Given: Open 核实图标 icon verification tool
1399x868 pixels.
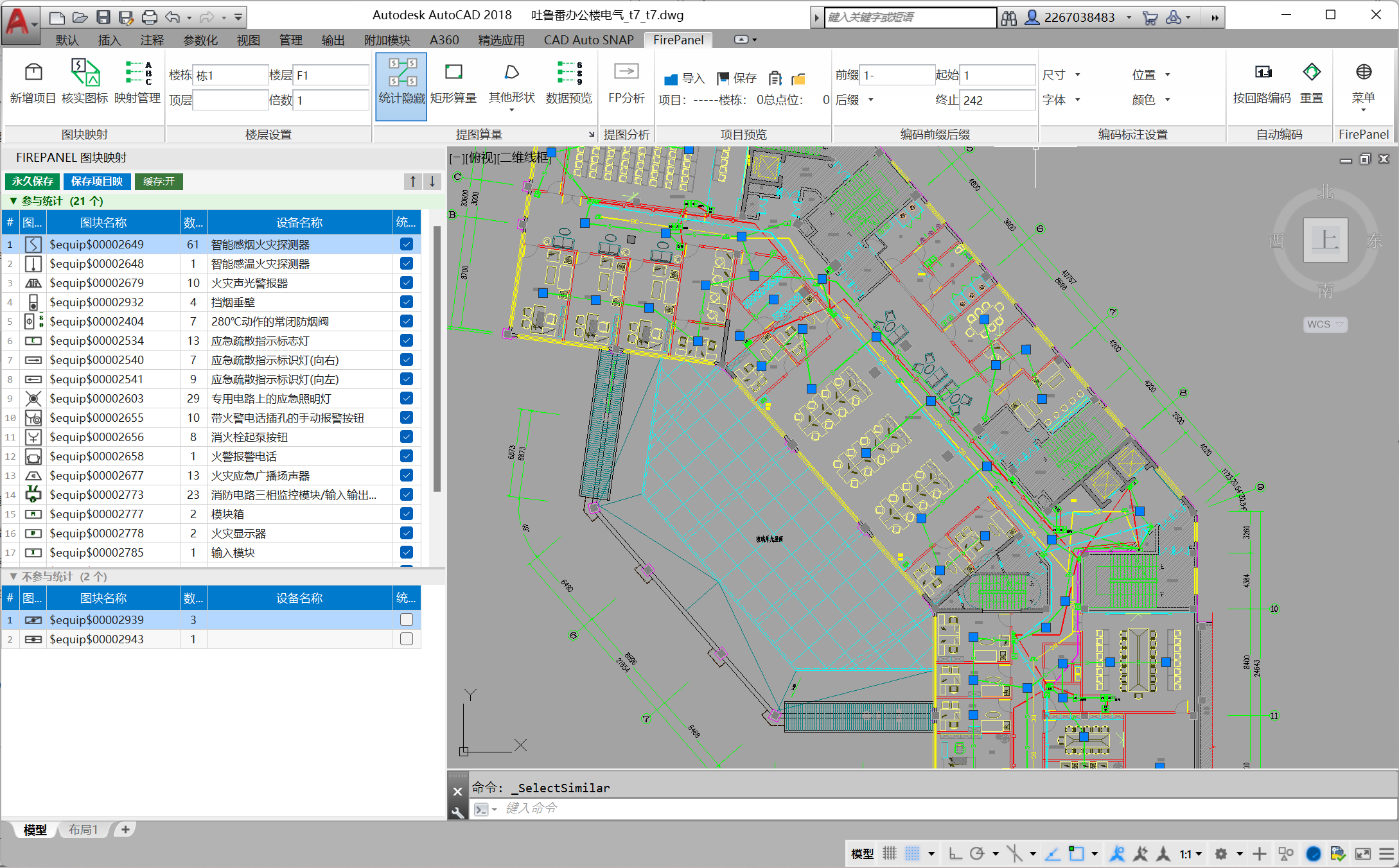Looking at the screenshot, I should (85, 83).
